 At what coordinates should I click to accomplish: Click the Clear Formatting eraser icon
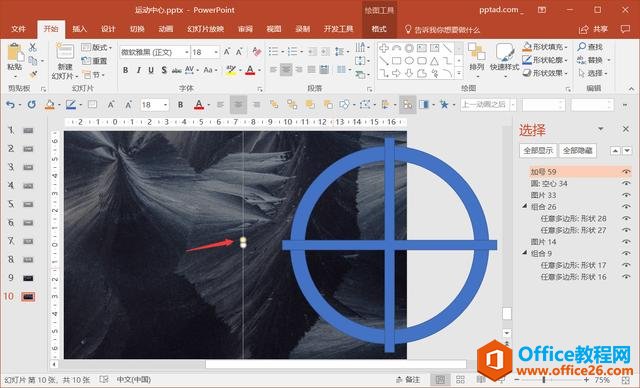(257, 52)
